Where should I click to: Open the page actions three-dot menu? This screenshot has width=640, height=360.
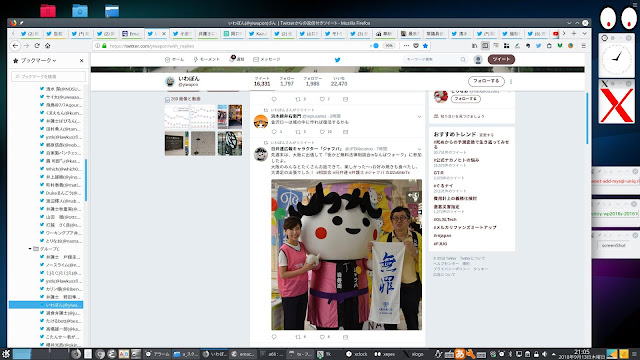(406, 46)
